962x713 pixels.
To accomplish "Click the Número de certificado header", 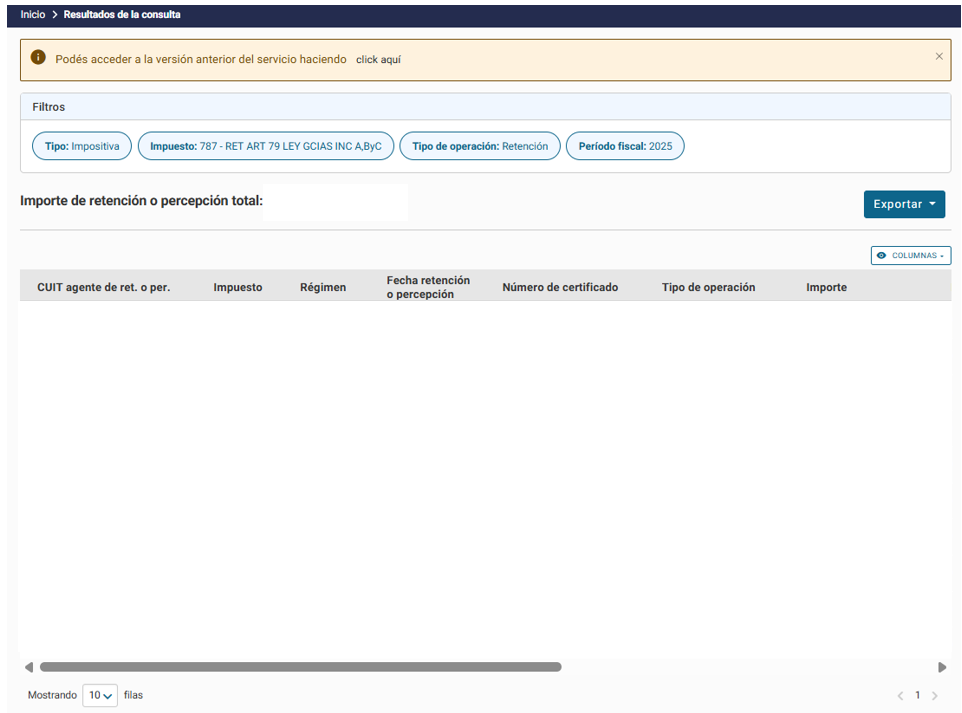I will coord(560,287).
